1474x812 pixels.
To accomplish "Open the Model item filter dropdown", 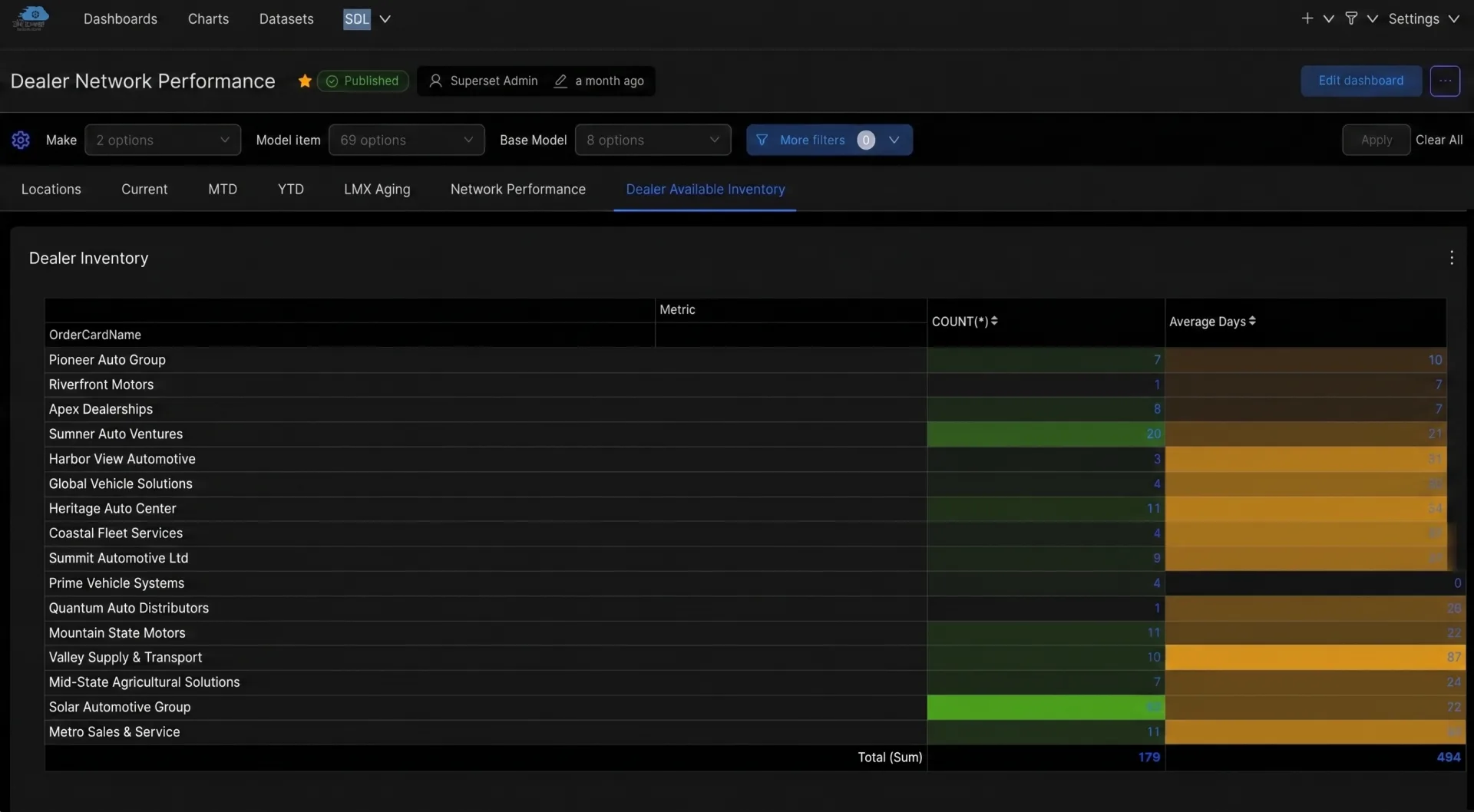I will click(407, 140).
